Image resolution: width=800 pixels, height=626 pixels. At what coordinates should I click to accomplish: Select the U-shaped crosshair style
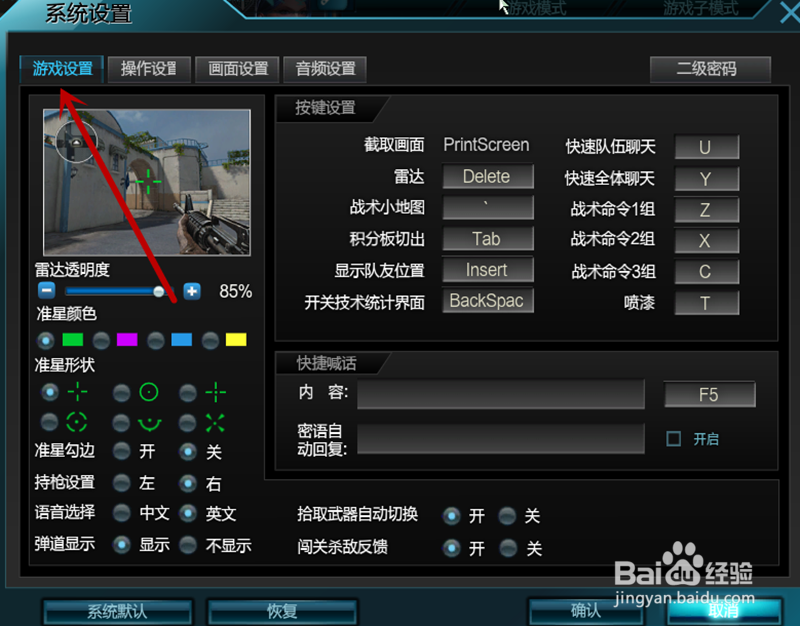(121, 421)
